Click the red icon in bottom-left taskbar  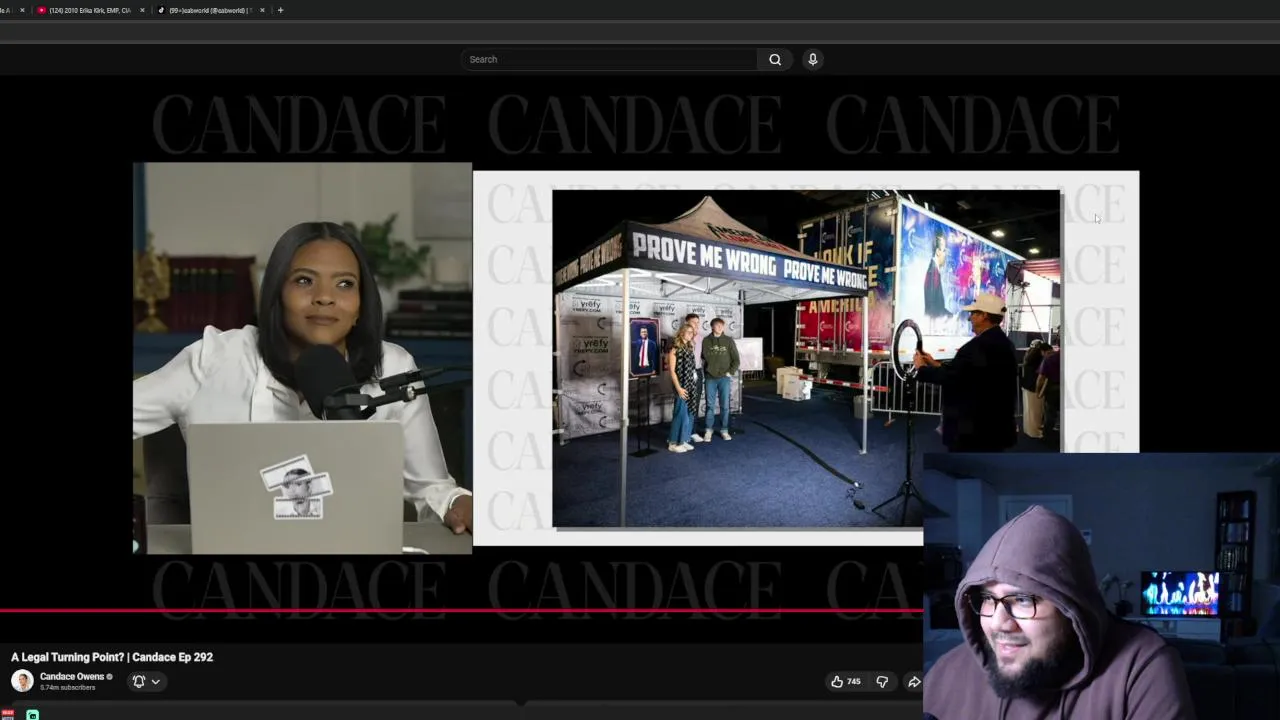coord(7,714)
